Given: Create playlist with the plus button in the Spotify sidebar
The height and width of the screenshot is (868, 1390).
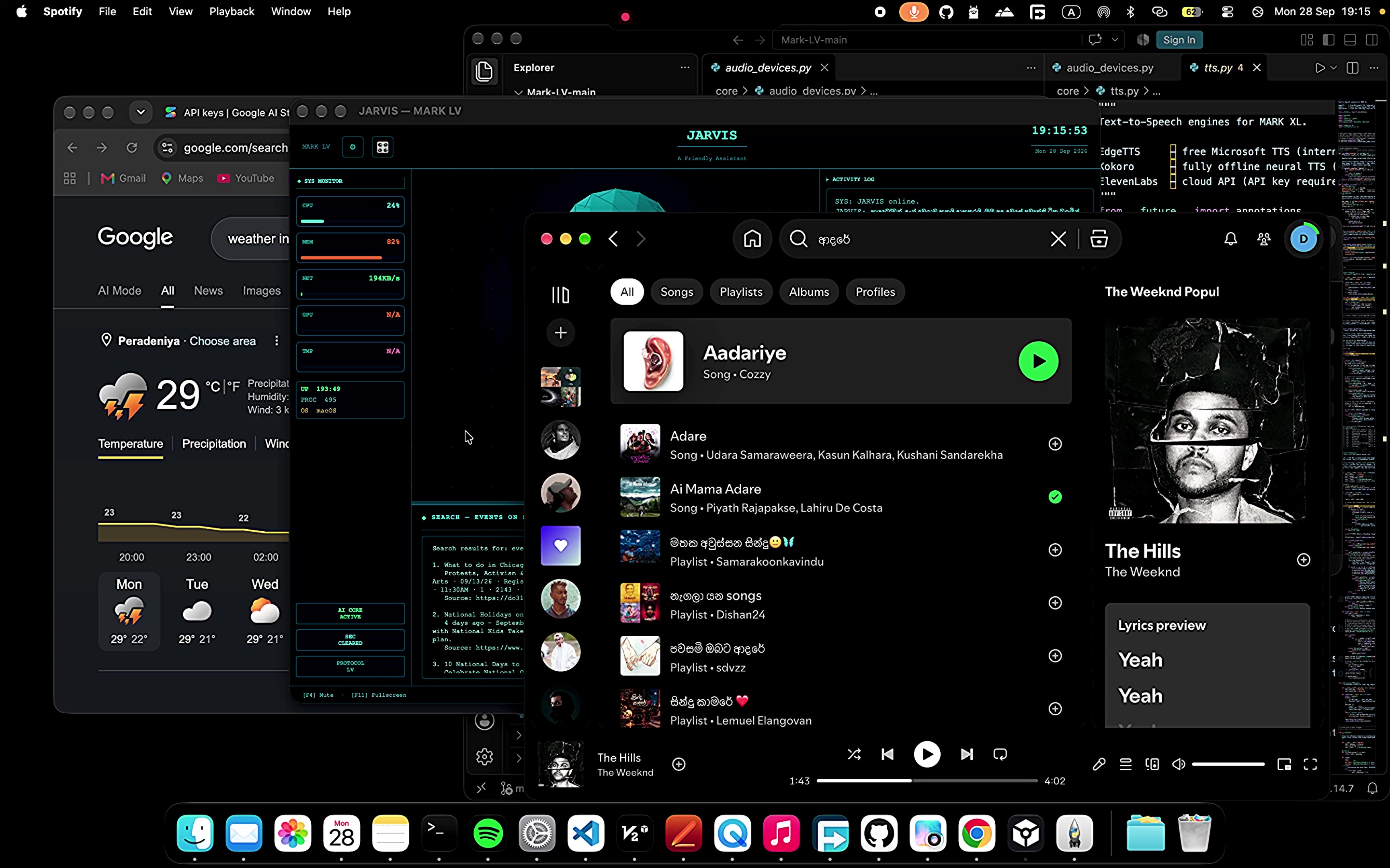Looking at the screenshot, I should coord(560,332).
